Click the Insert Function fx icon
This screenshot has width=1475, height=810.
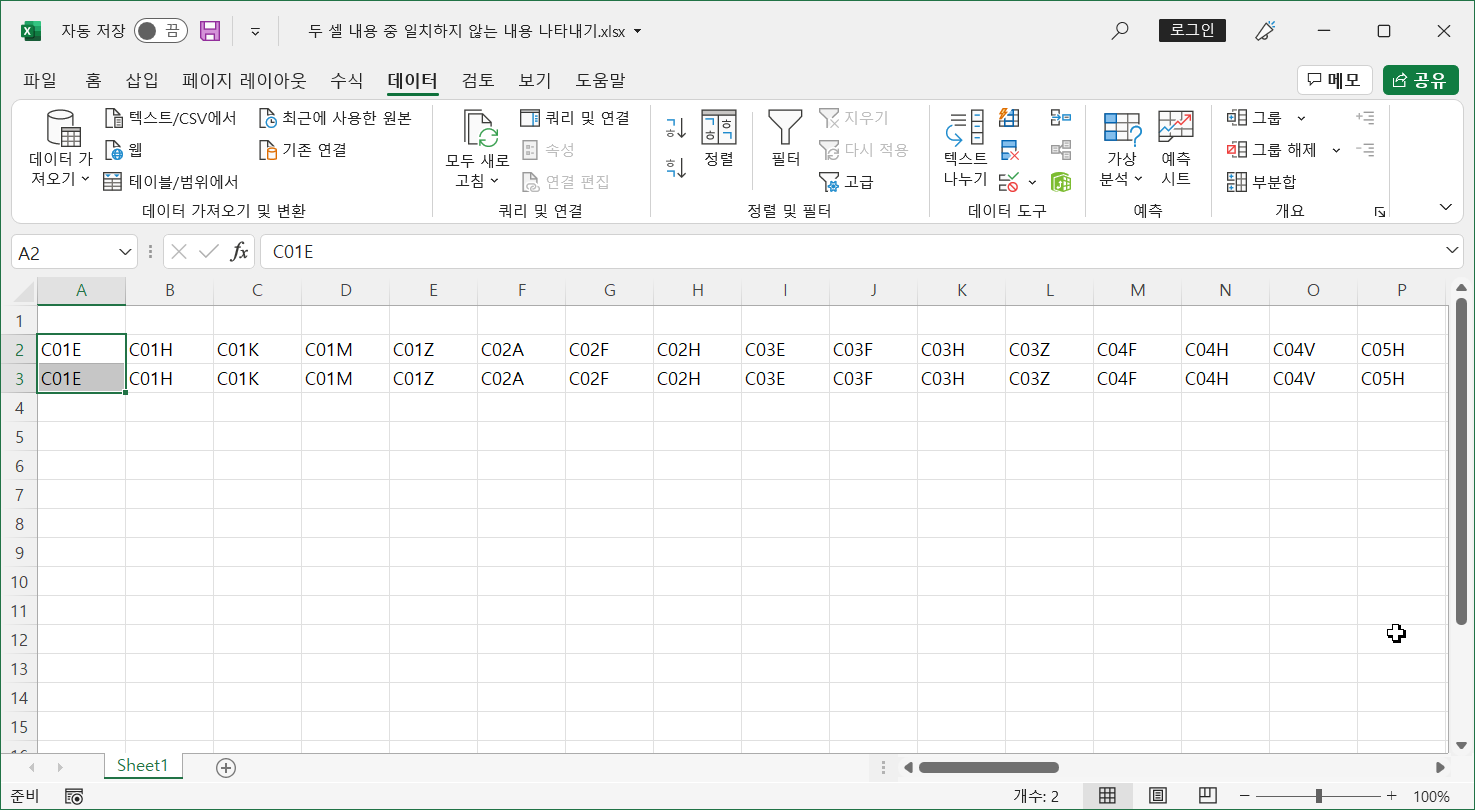[x=240, y=252]
